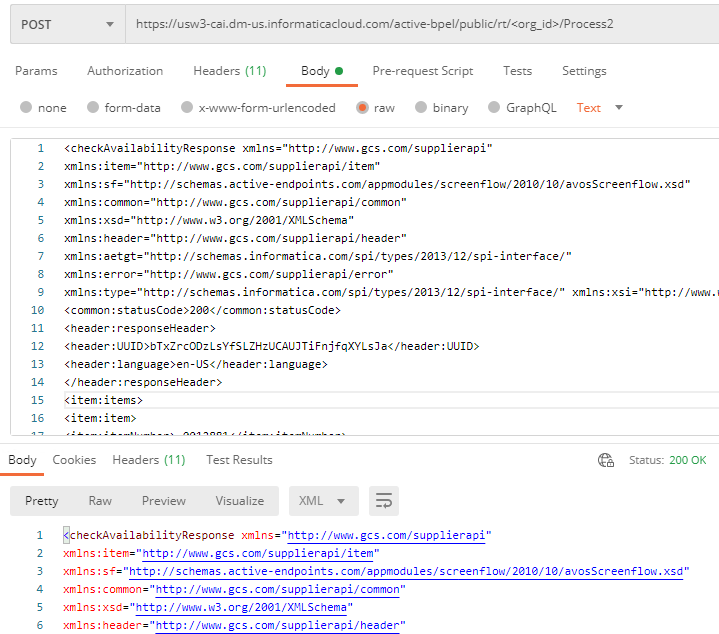Open the Pre-request Script tab

[x=422, y=71]
